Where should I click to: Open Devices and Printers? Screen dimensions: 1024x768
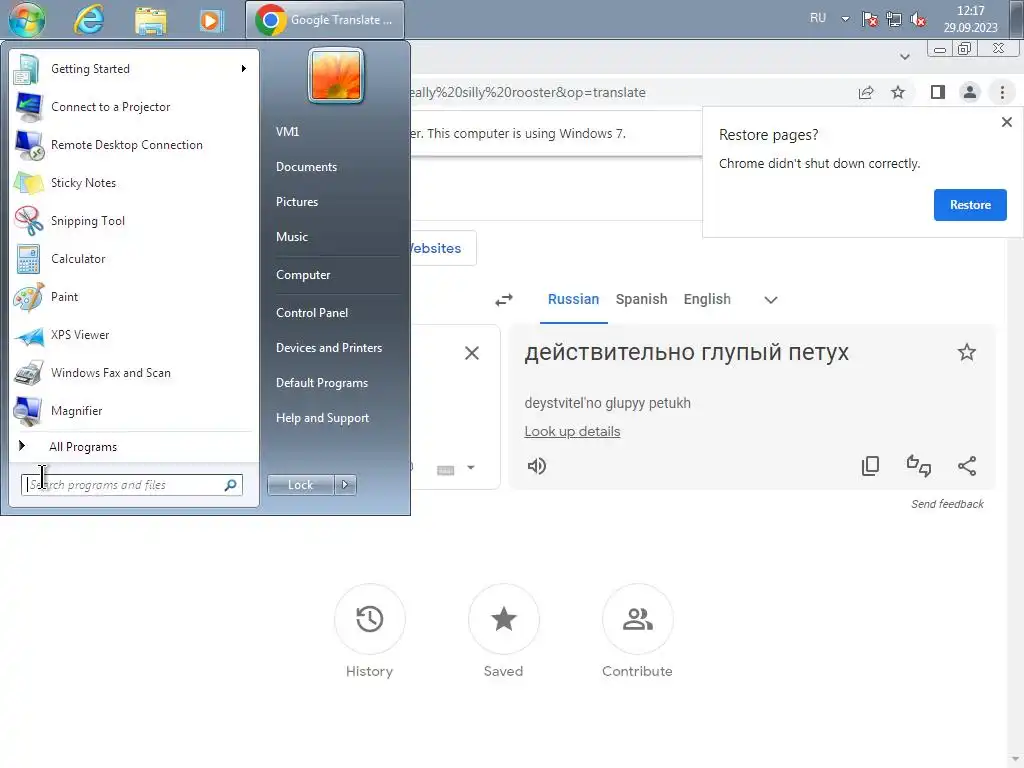click(x=328, y=347)
